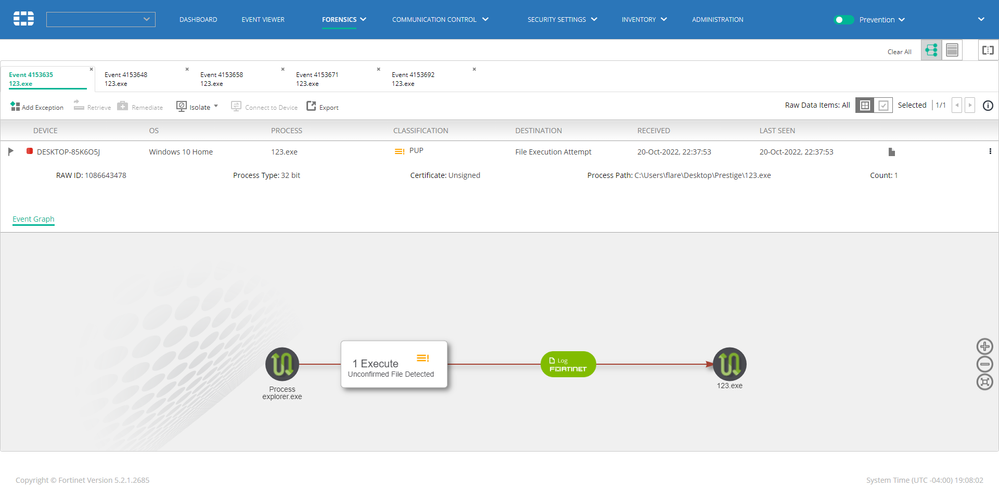Click the flag icon on DESKTOP-85K6O5J row
The width and height of the screenshot is (999, 487).
pyautogui.click(x=10, y=152)
